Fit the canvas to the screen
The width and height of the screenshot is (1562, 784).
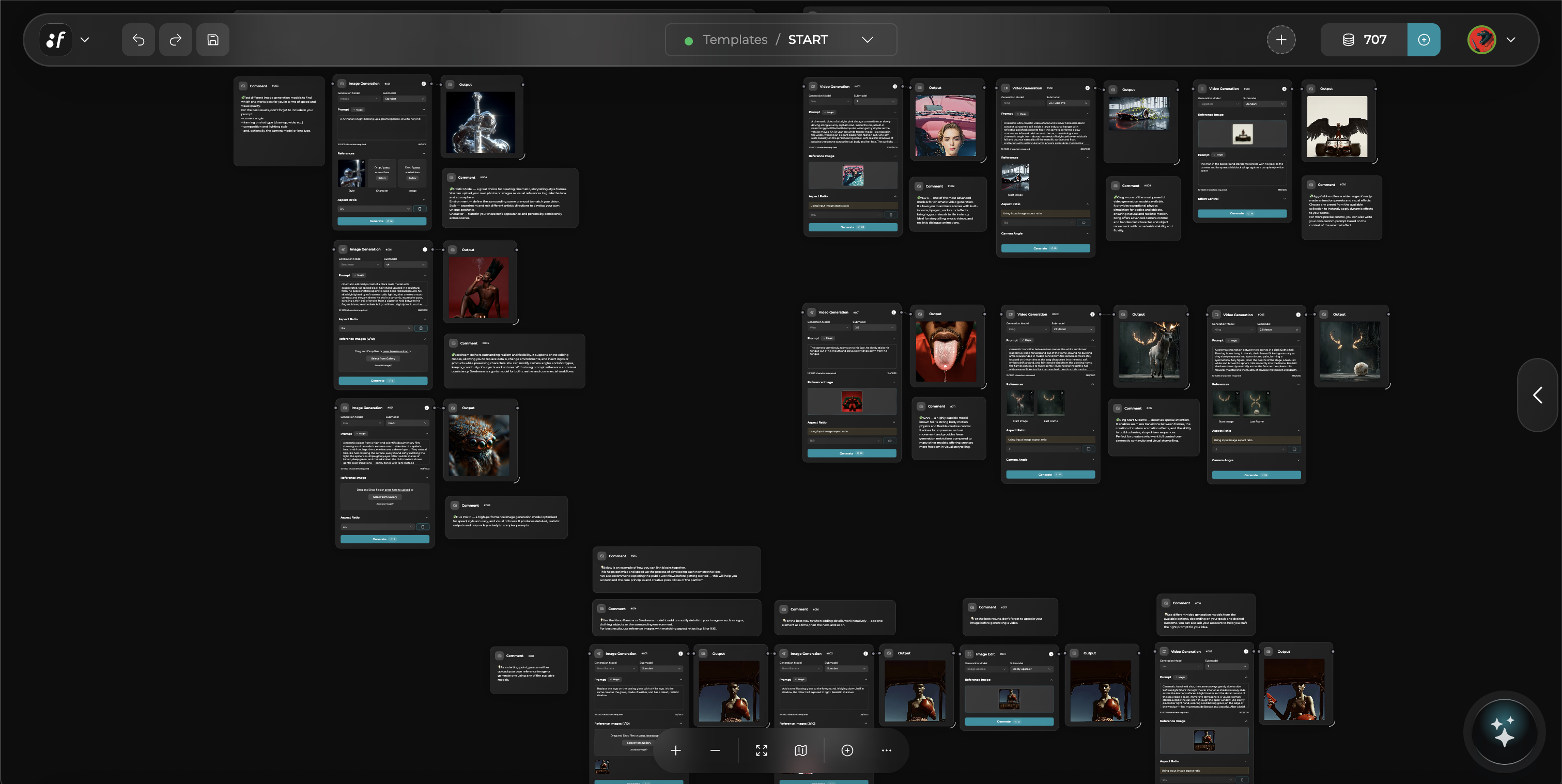coord(762,750)
